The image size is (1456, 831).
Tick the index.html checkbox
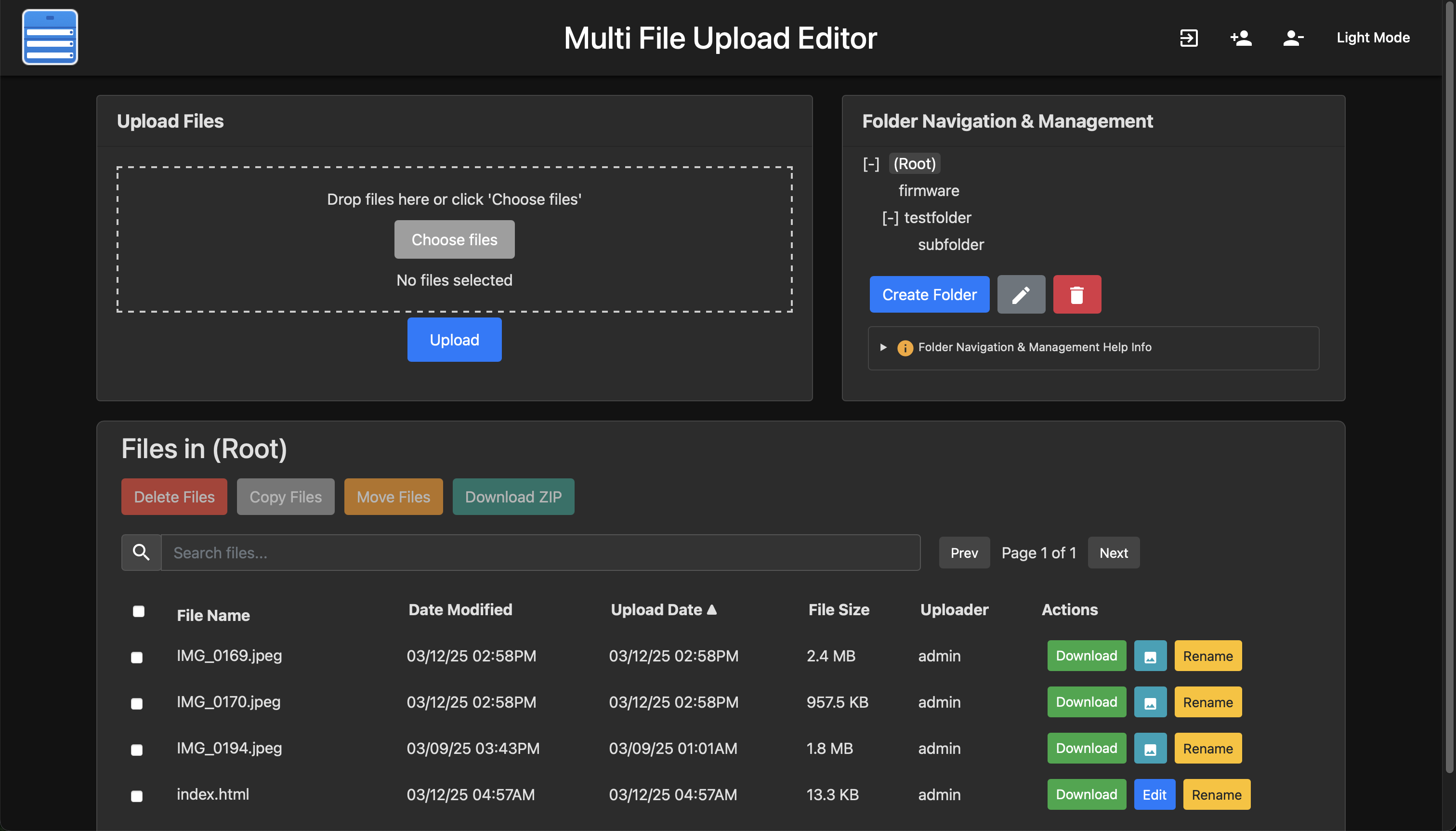tap(137, 796)
